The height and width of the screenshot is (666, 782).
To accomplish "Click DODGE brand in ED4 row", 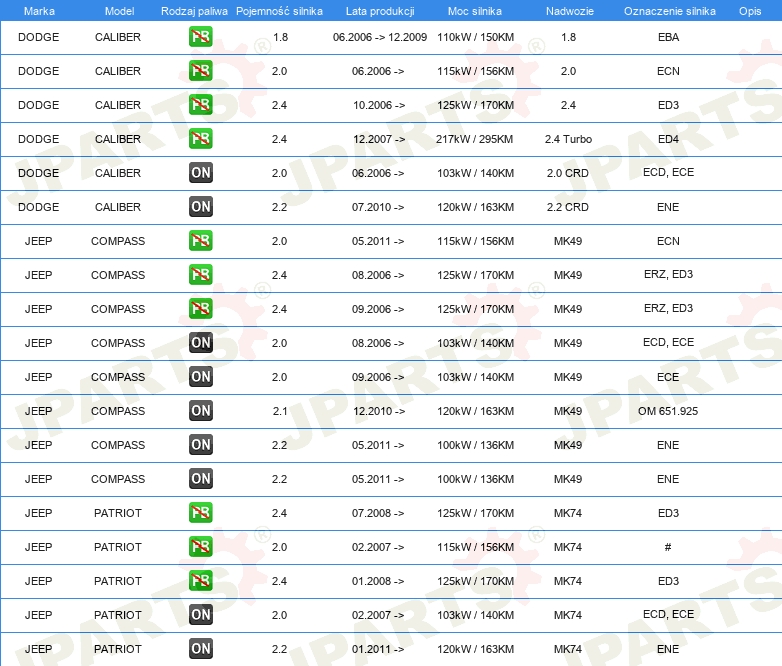I will tap(38, 139).
